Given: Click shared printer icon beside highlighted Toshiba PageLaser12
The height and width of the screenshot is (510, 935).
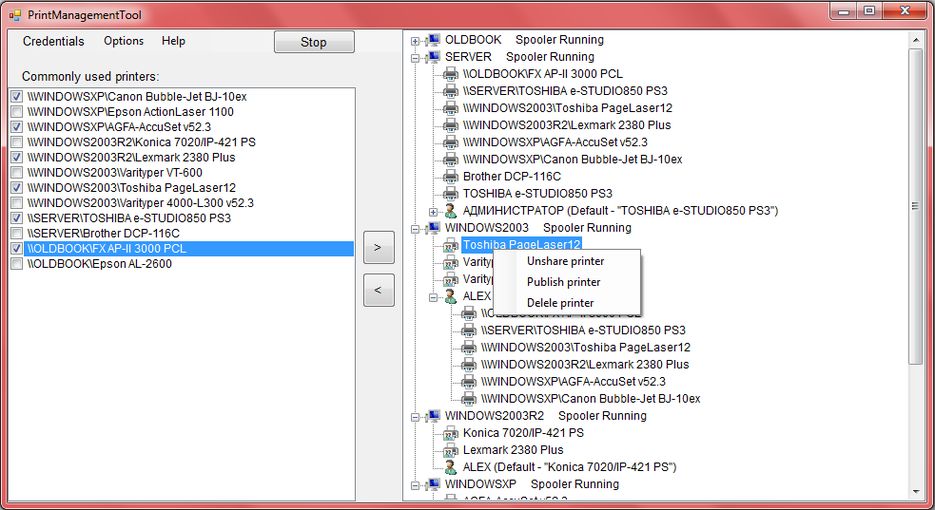Looking at the screenshot, I should [451, 245].
